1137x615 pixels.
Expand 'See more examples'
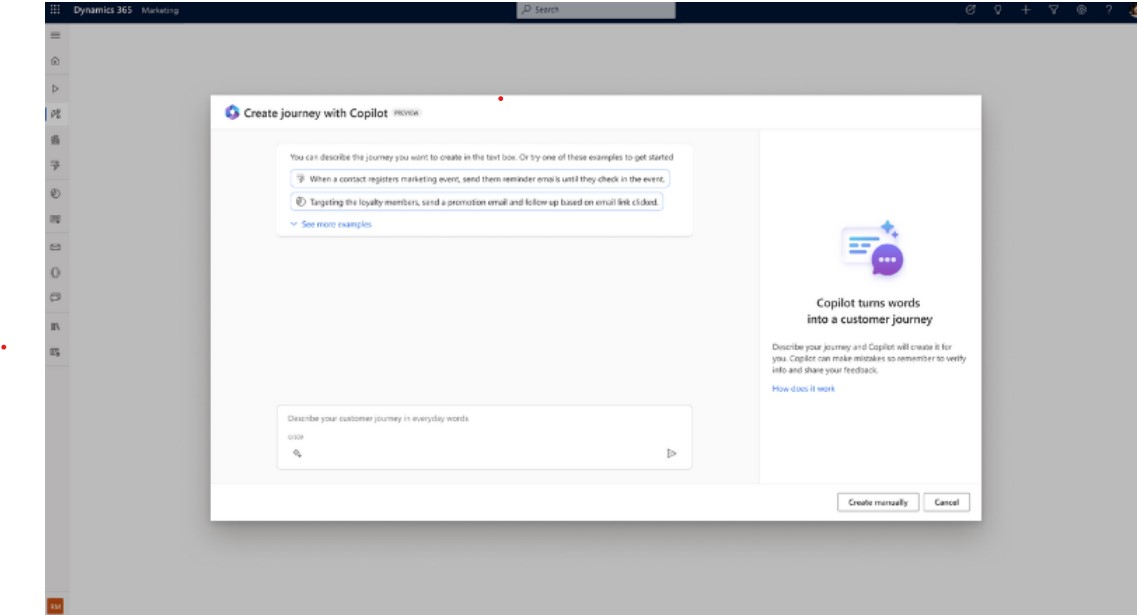[x=331, y=224]
